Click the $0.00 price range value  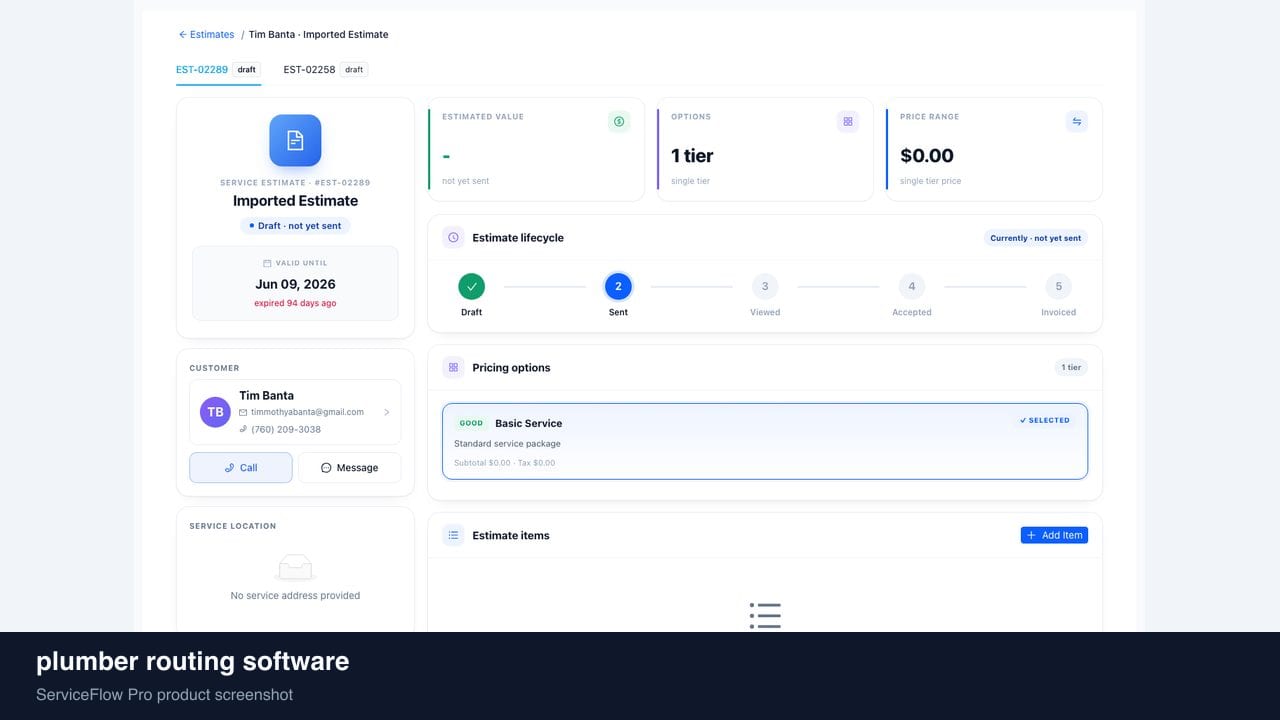(x=927, y=155)
